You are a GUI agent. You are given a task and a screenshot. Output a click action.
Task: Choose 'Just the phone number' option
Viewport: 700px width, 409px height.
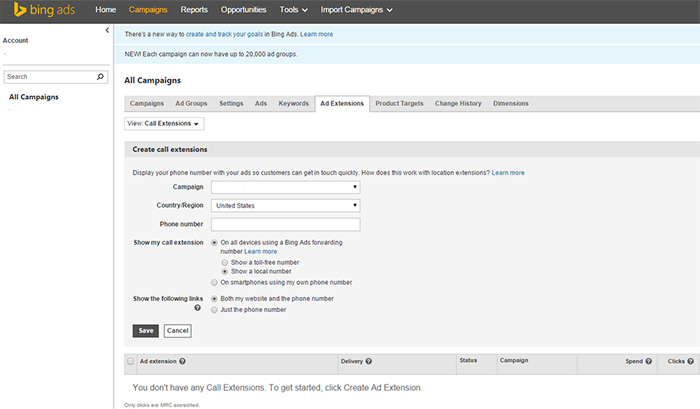click(x=214, y=309)
